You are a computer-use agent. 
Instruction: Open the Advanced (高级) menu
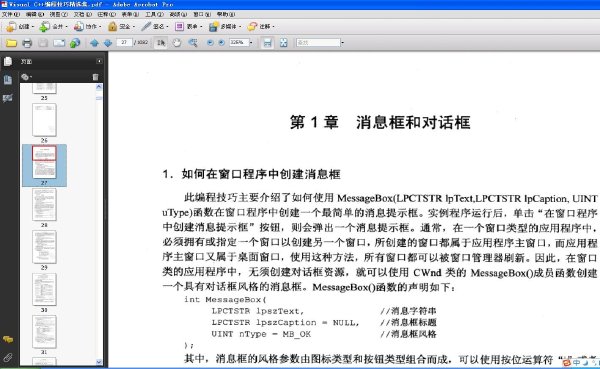pos(178,14)
